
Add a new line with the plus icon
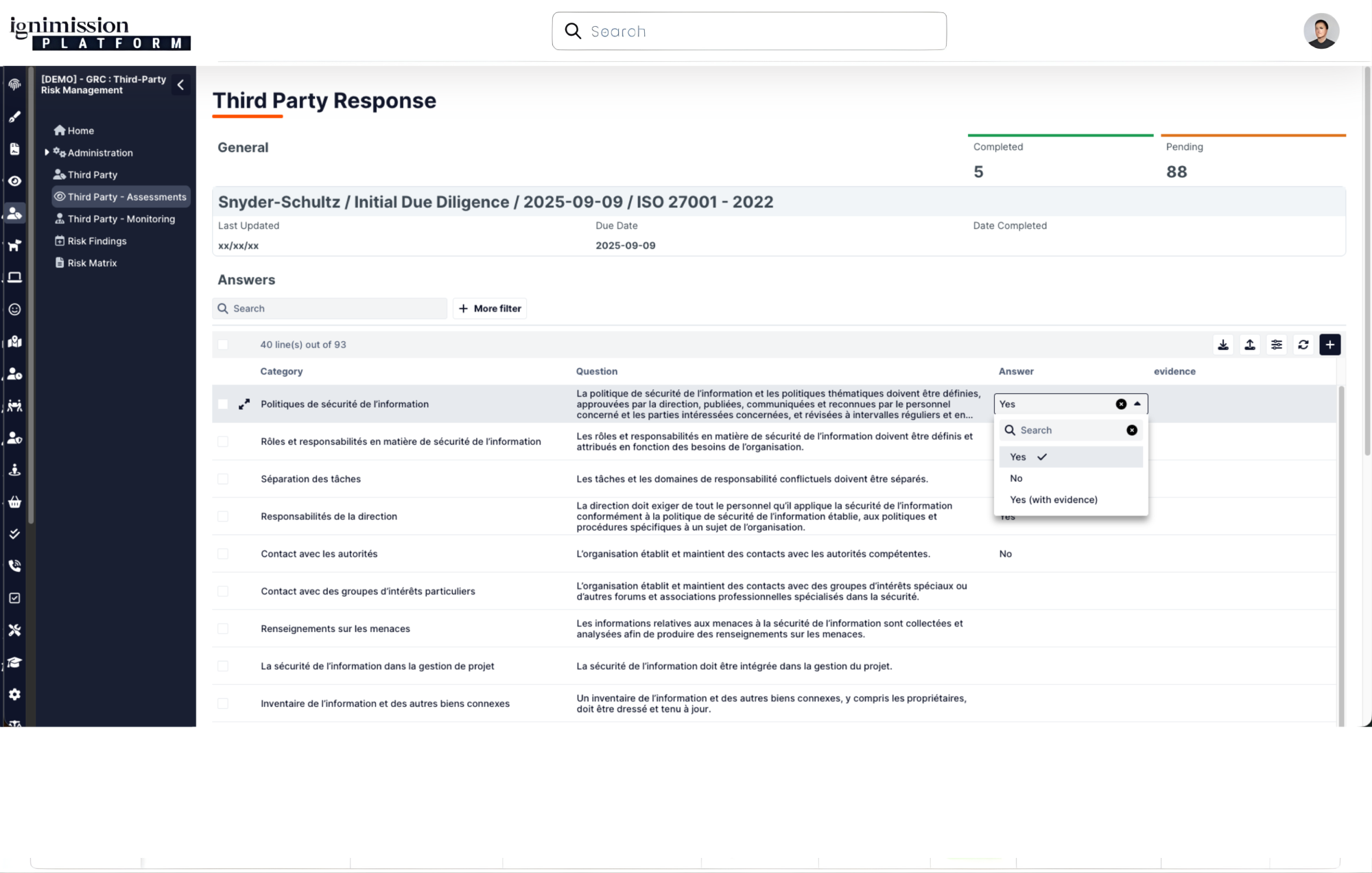click(1329, 345)
